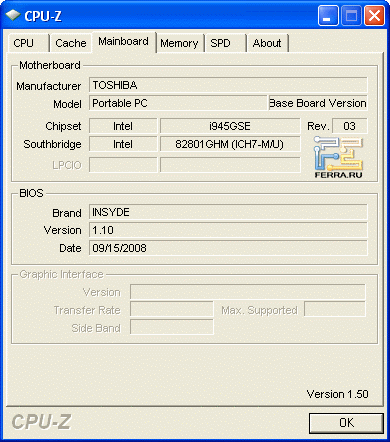Open the About tab
The width and height of the screenshot is (390, 442).
tap(267, 43)
